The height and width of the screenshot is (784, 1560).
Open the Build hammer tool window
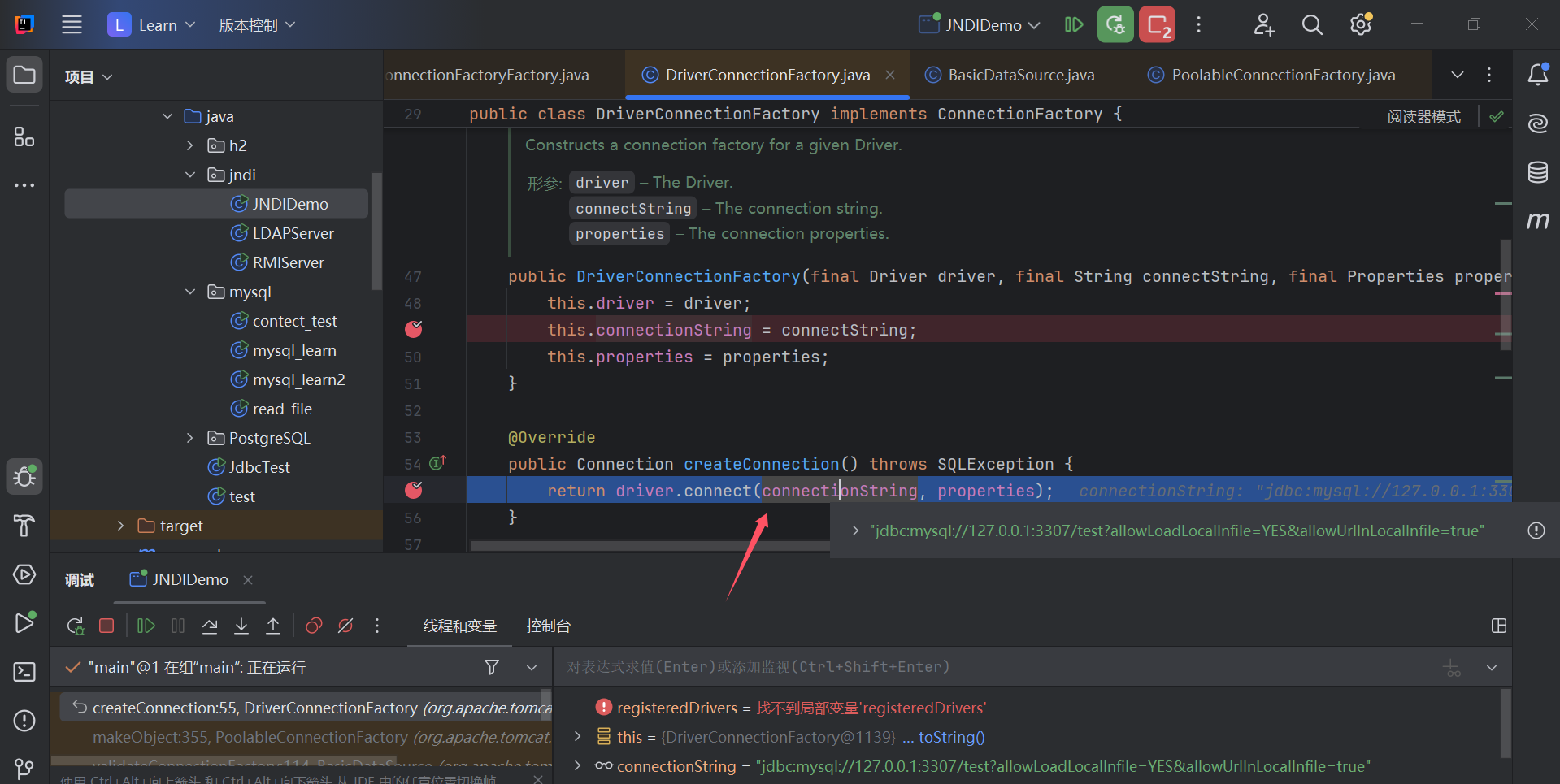(x=24, y=526)
